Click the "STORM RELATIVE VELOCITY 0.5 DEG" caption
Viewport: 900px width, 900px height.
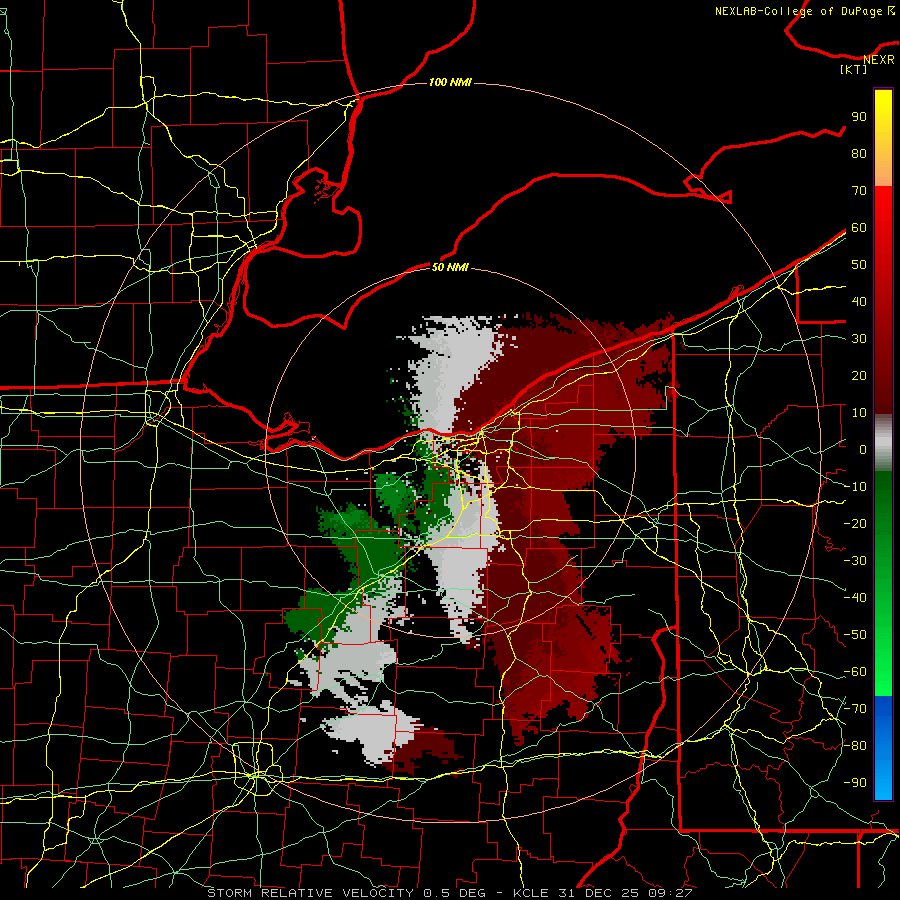point(346,893)
